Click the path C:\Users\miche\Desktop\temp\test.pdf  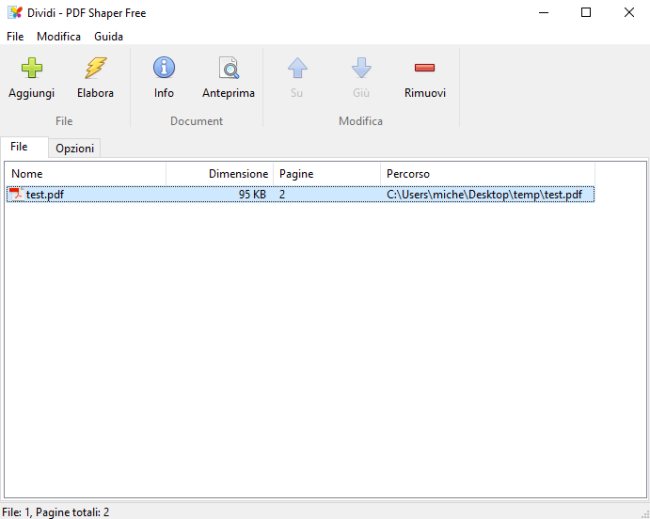click(484, 194)
